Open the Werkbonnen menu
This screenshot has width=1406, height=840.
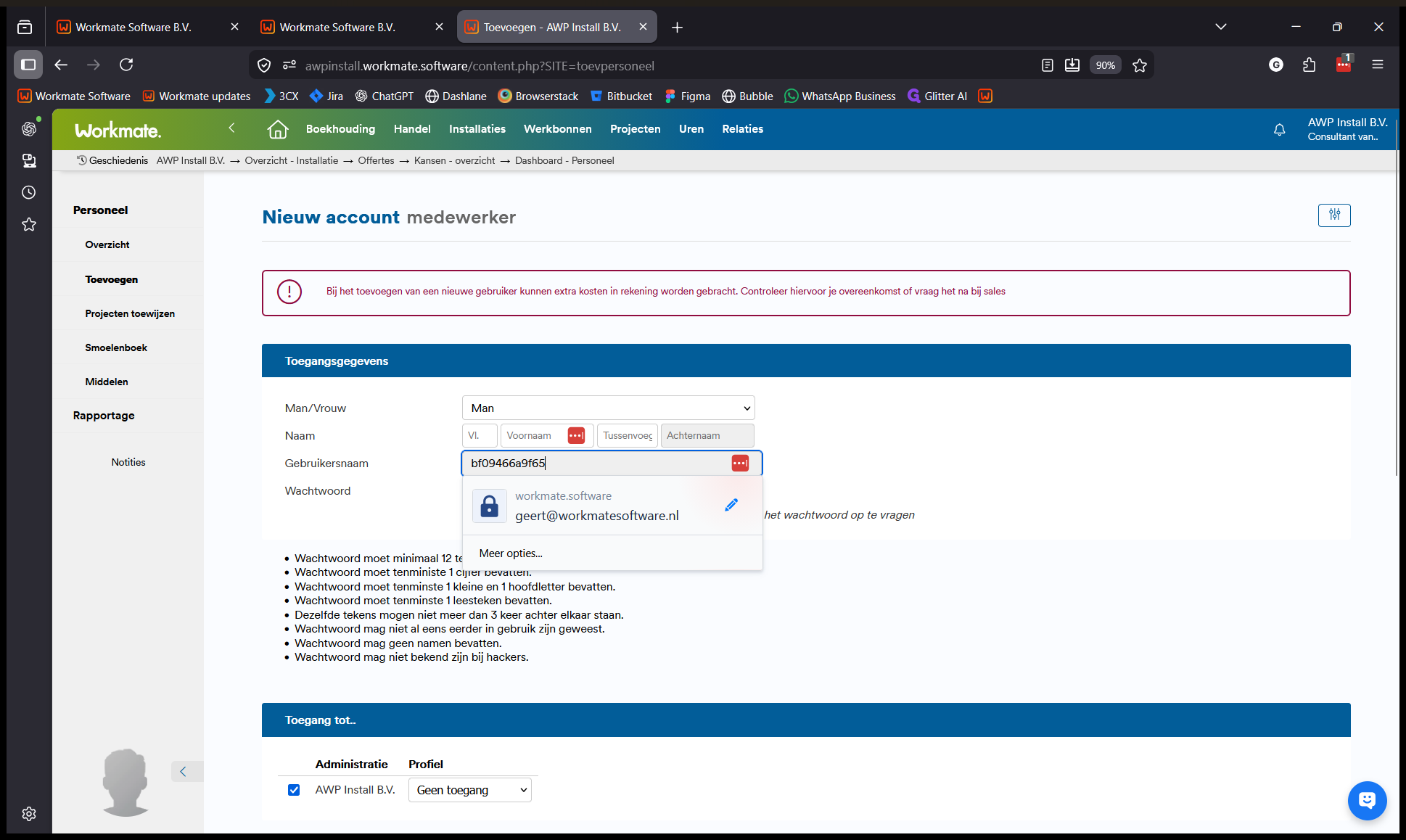tap(557, 129)
